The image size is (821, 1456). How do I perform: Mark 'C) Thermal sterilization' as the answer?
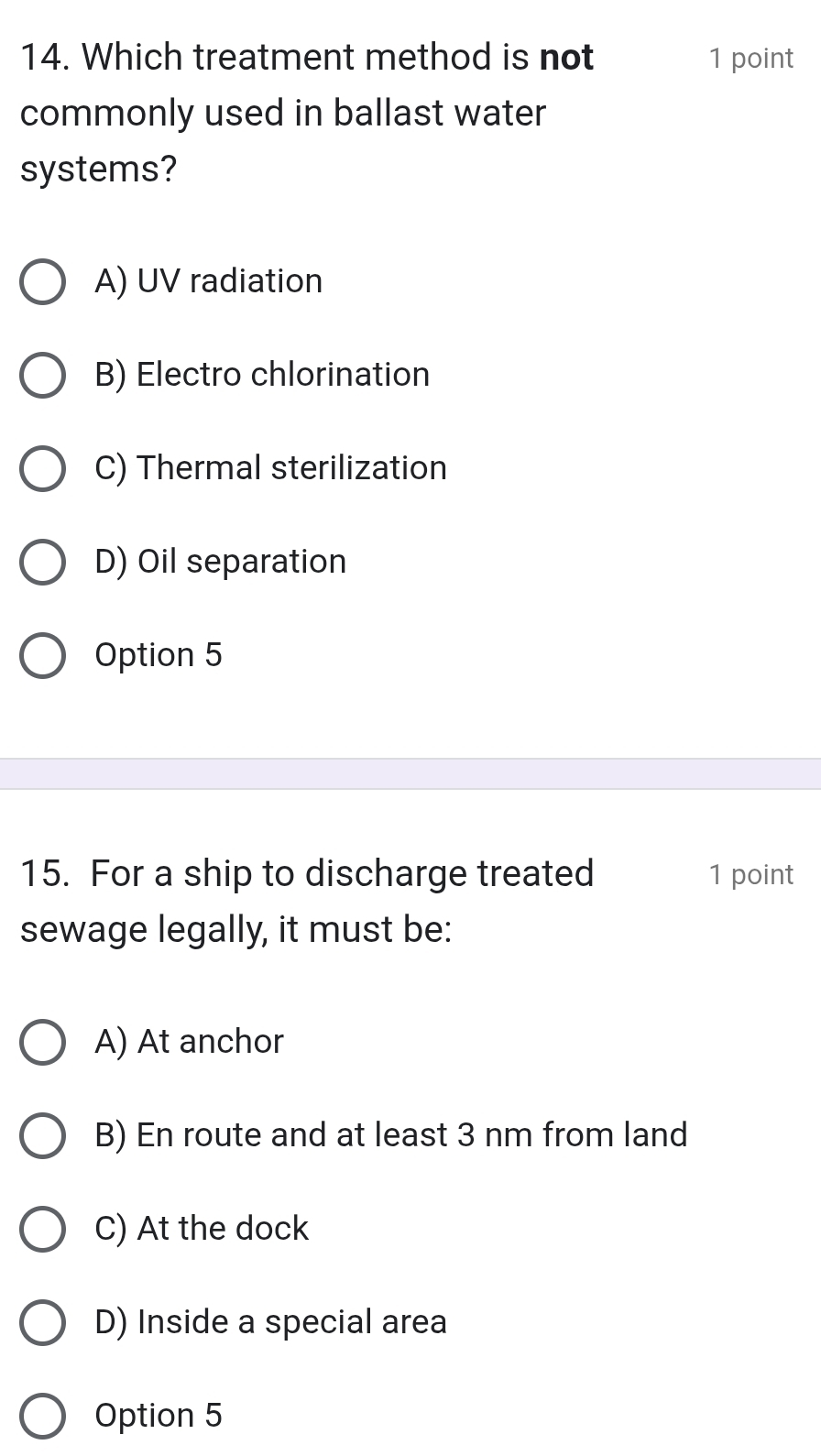coord(42,468)
